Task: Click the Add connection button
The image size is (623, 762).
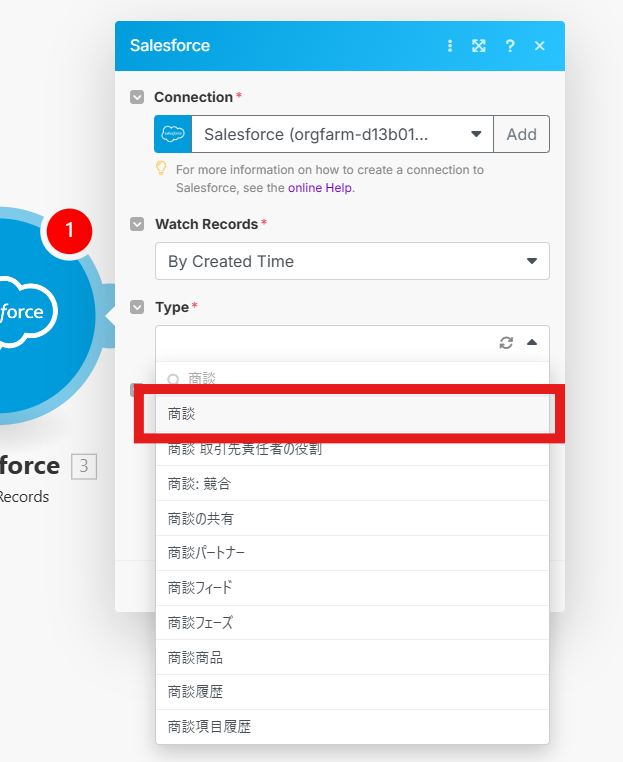Action: click(x=521, y=134)
